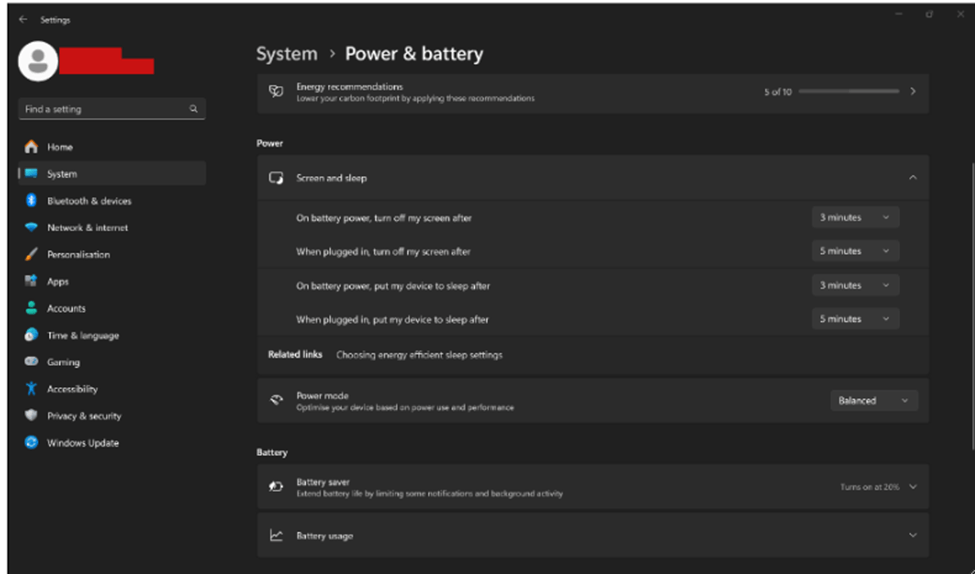Click the Windows Update sync icon
Screen dimensions: 975x574
click(x=31, y=442)
